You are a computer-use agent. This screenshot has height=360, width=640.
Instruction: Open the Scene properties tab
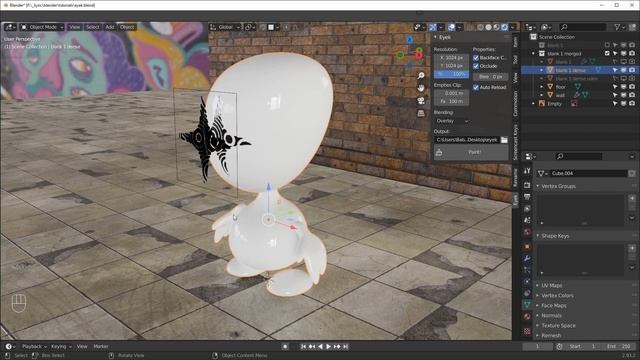pos(527,220)
